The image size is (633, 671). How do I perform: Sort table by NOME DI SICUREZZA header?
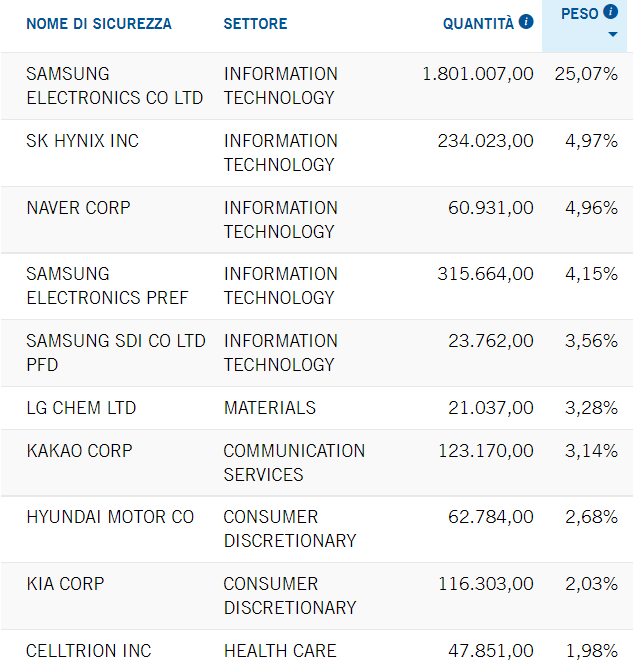pos(99,23)
